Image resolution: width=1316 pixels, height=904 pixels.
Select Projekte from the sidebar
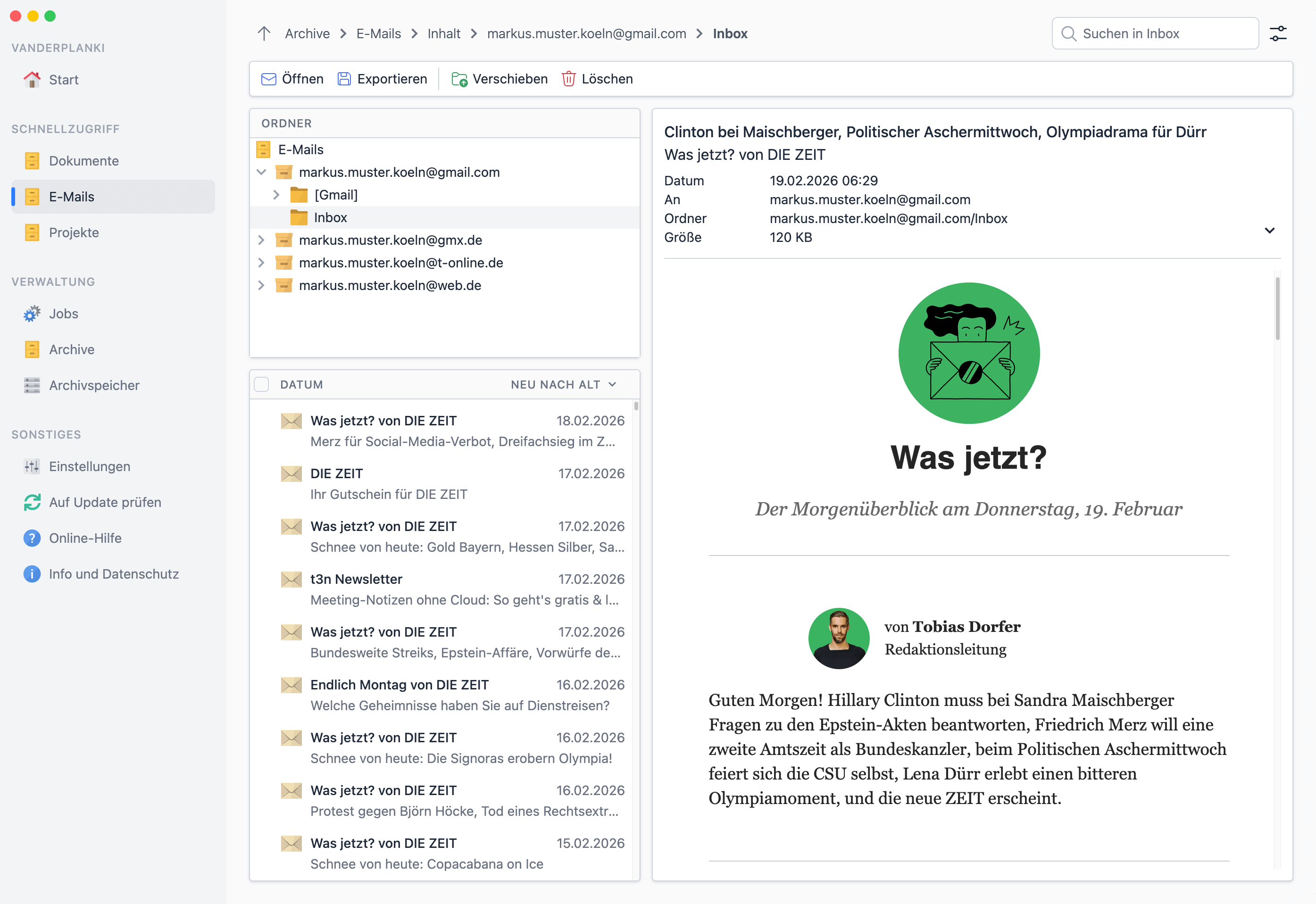click(74, 232)
